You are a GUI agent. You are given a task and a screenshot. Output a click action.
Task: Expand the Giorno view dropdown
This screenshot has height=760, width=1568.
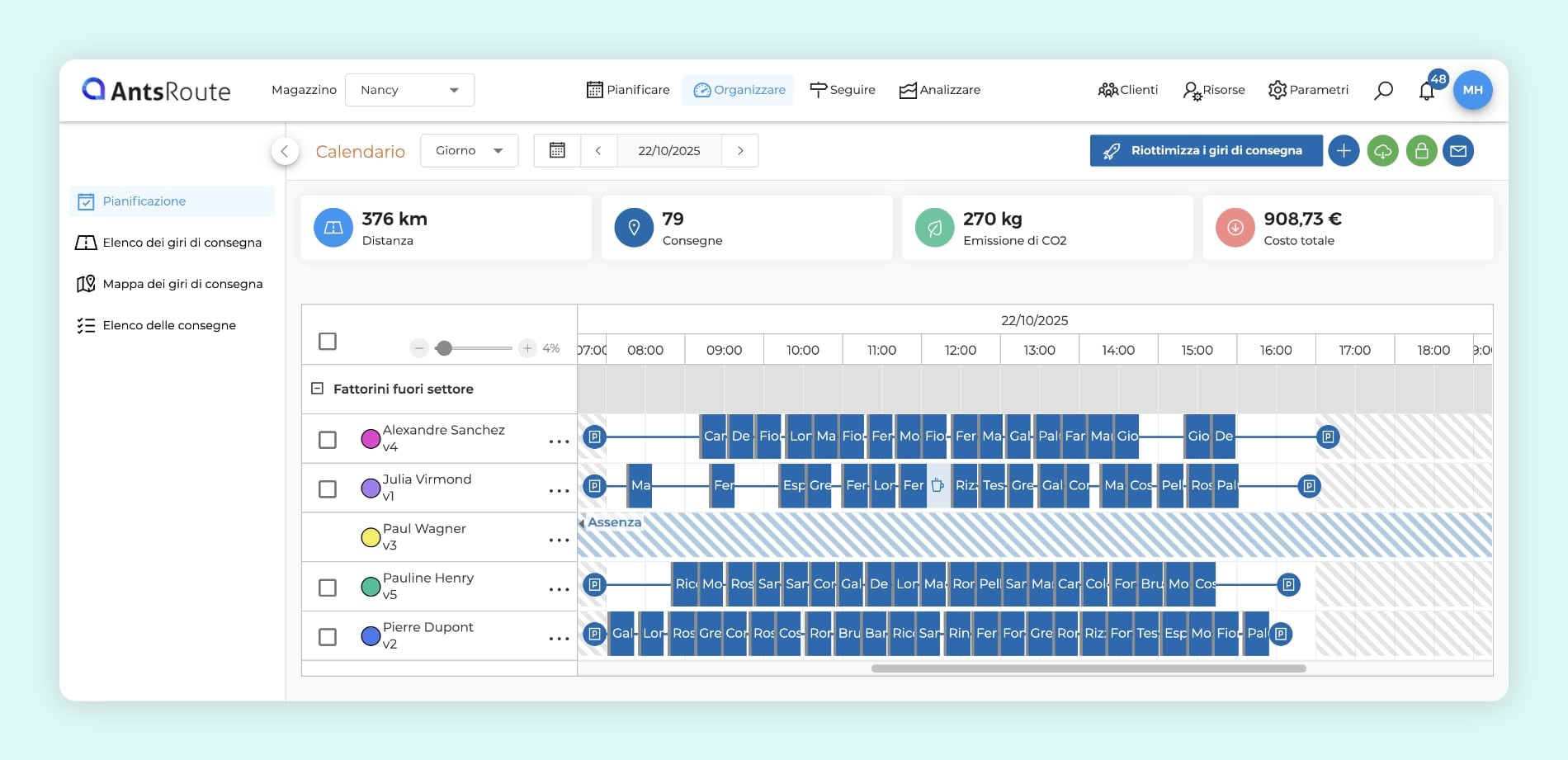pyautogui.click(x=469, y=151)
